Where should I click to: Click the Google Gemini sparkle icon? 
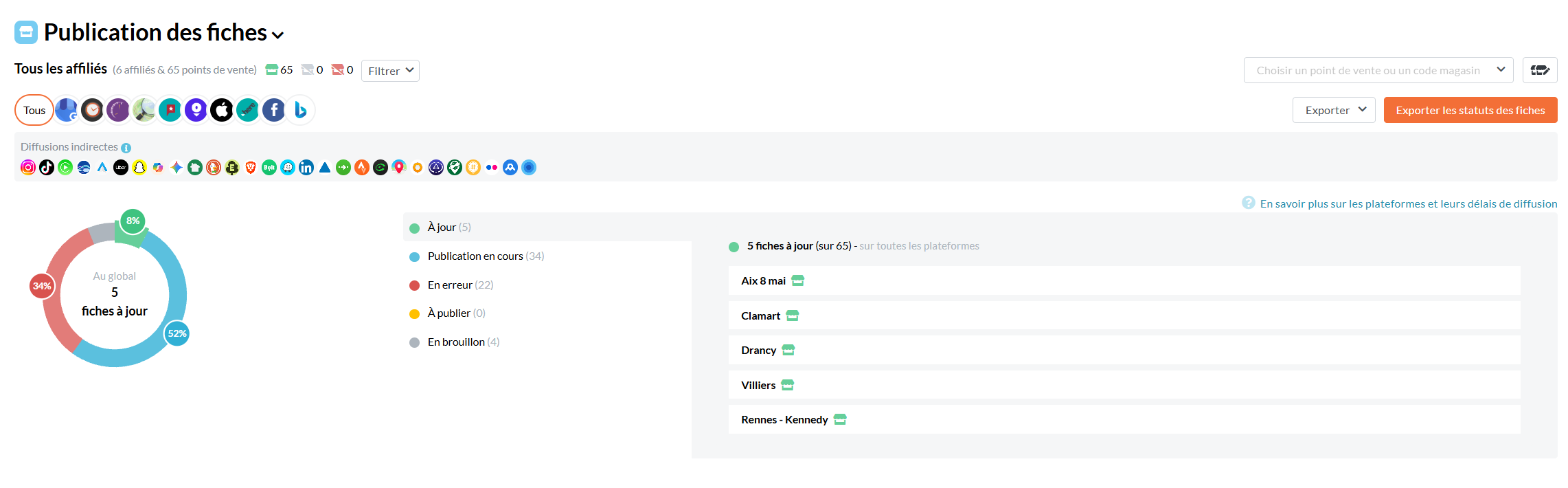click(177, 167)
